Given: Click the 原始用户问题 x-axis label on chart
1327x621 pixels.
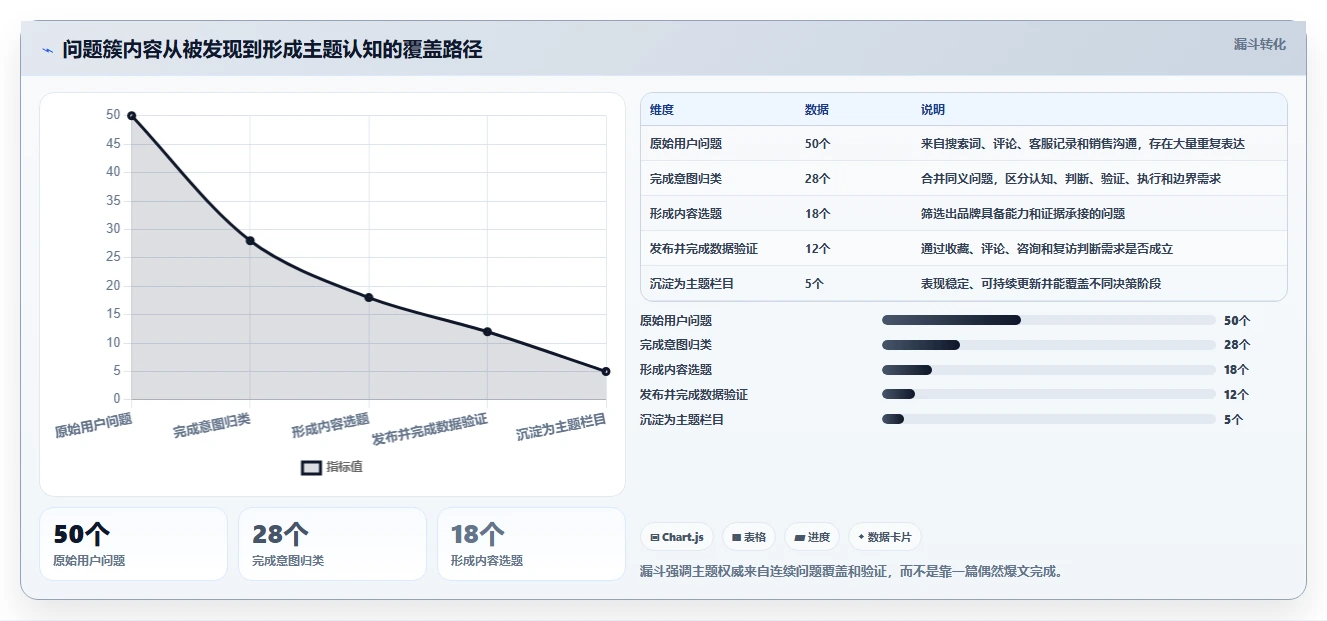Looking at the screenshot, I should (93, 426).
